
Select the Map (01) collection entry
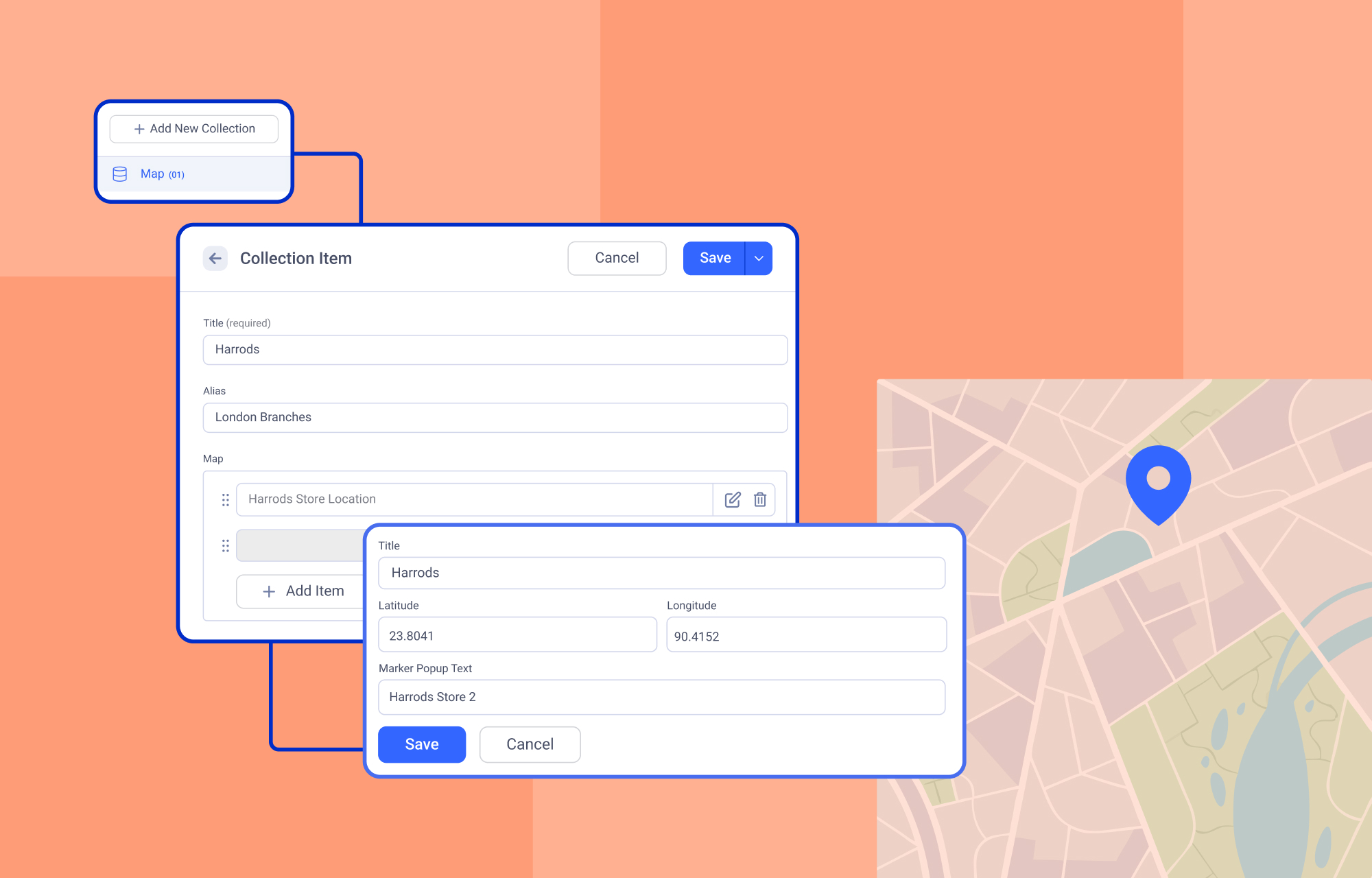click(163, 174)
